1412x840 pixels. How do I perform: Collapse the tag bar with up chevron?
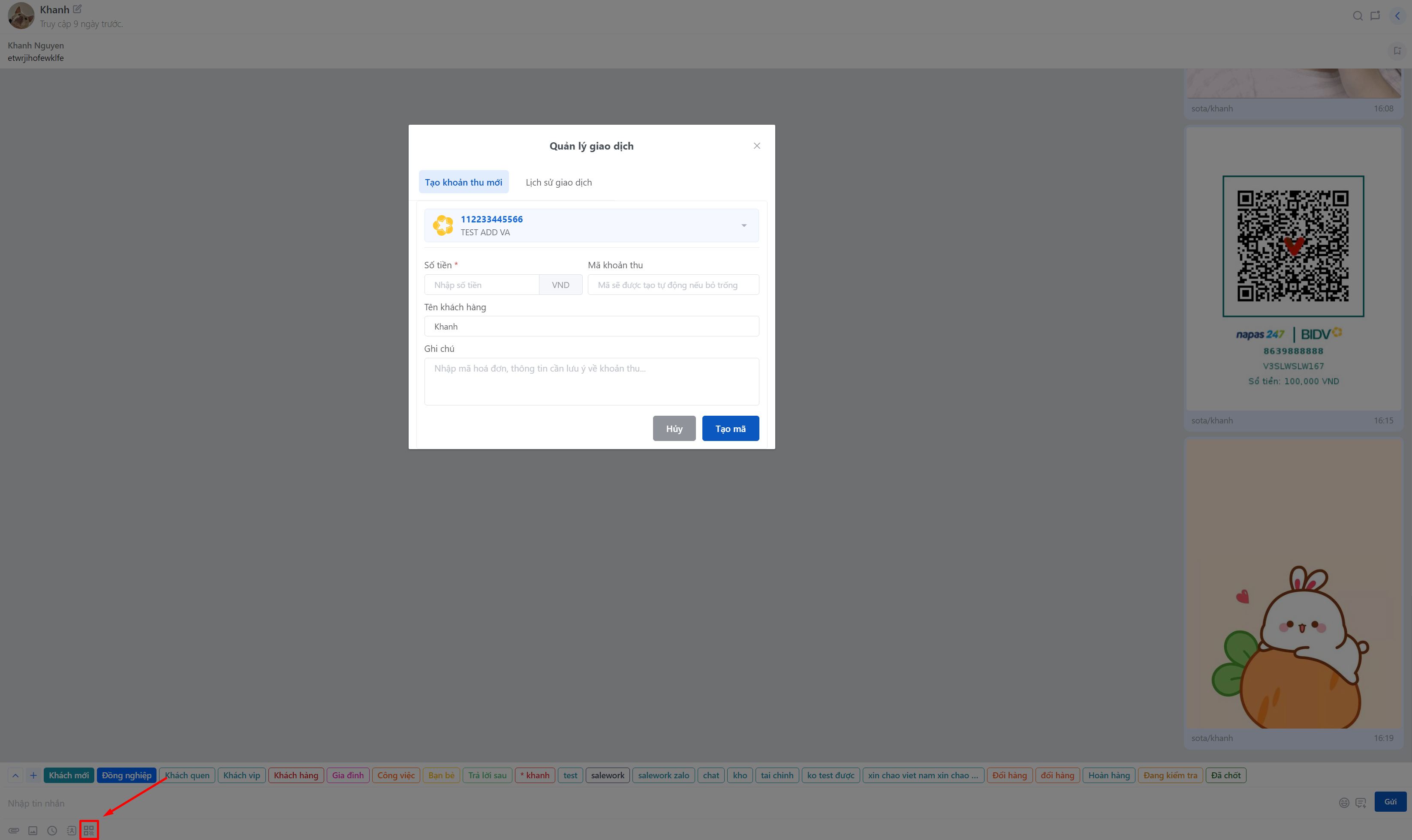point(15,775)
